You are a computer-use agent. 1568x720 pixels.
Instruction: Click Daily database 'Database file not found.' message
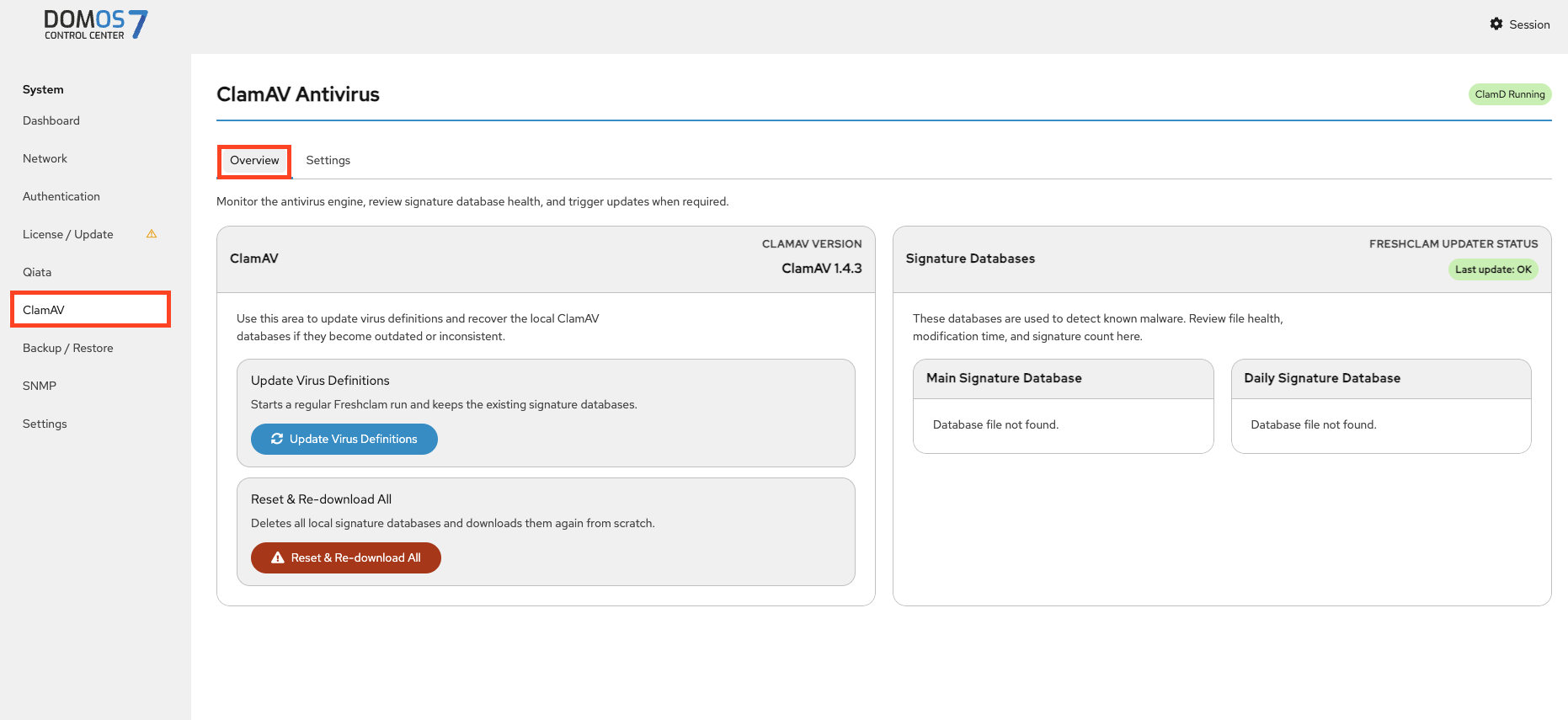[1314, 424]
